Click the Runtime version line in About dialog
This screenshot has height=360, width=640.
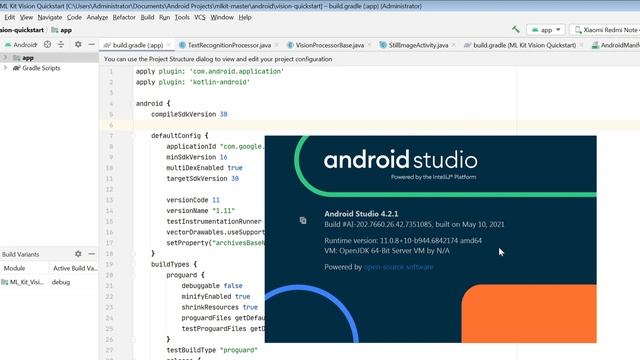click(x=403, y=240)
